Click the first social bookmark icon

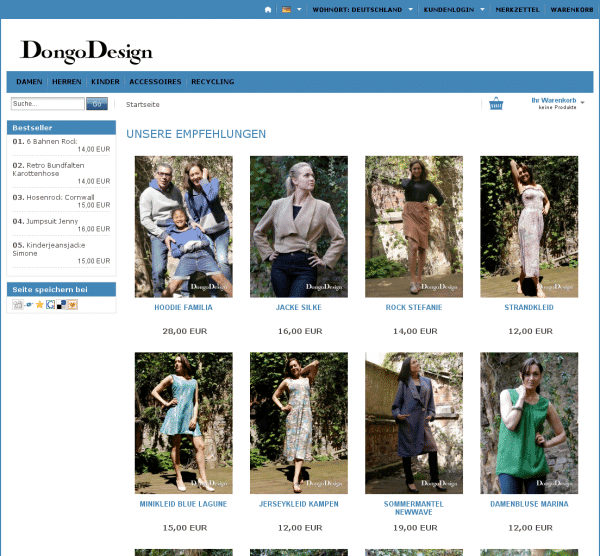pyautogui.click(x=18, y=305)
